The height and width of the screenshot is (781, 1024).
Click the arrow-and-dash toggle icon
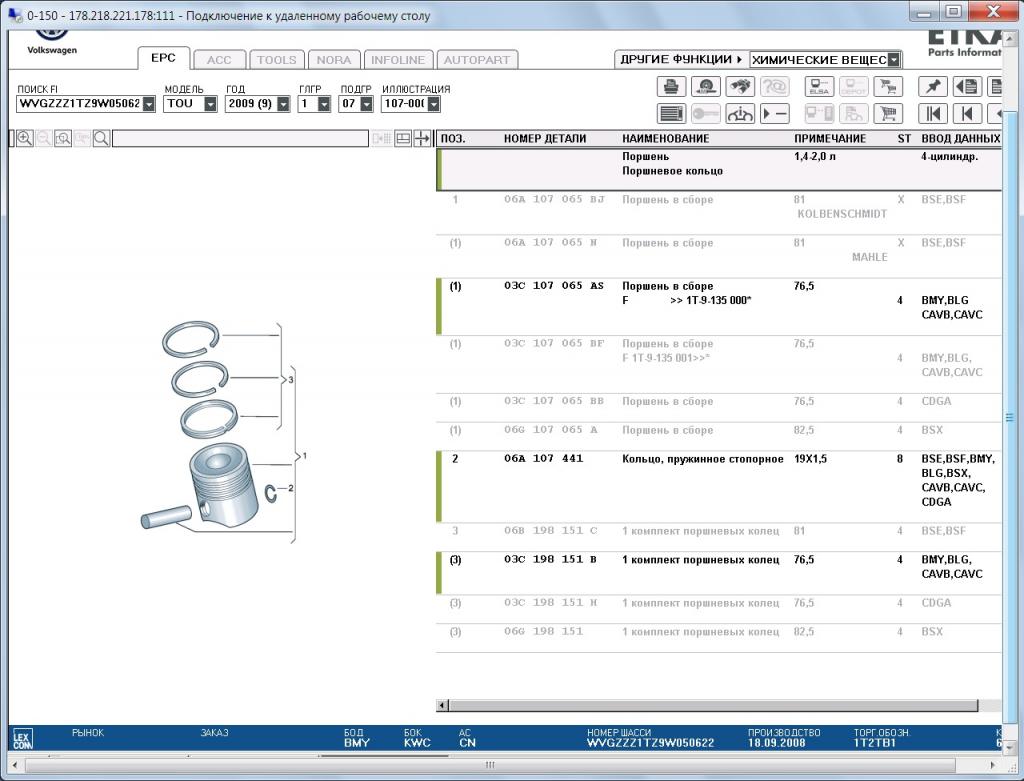pos(775,114)
